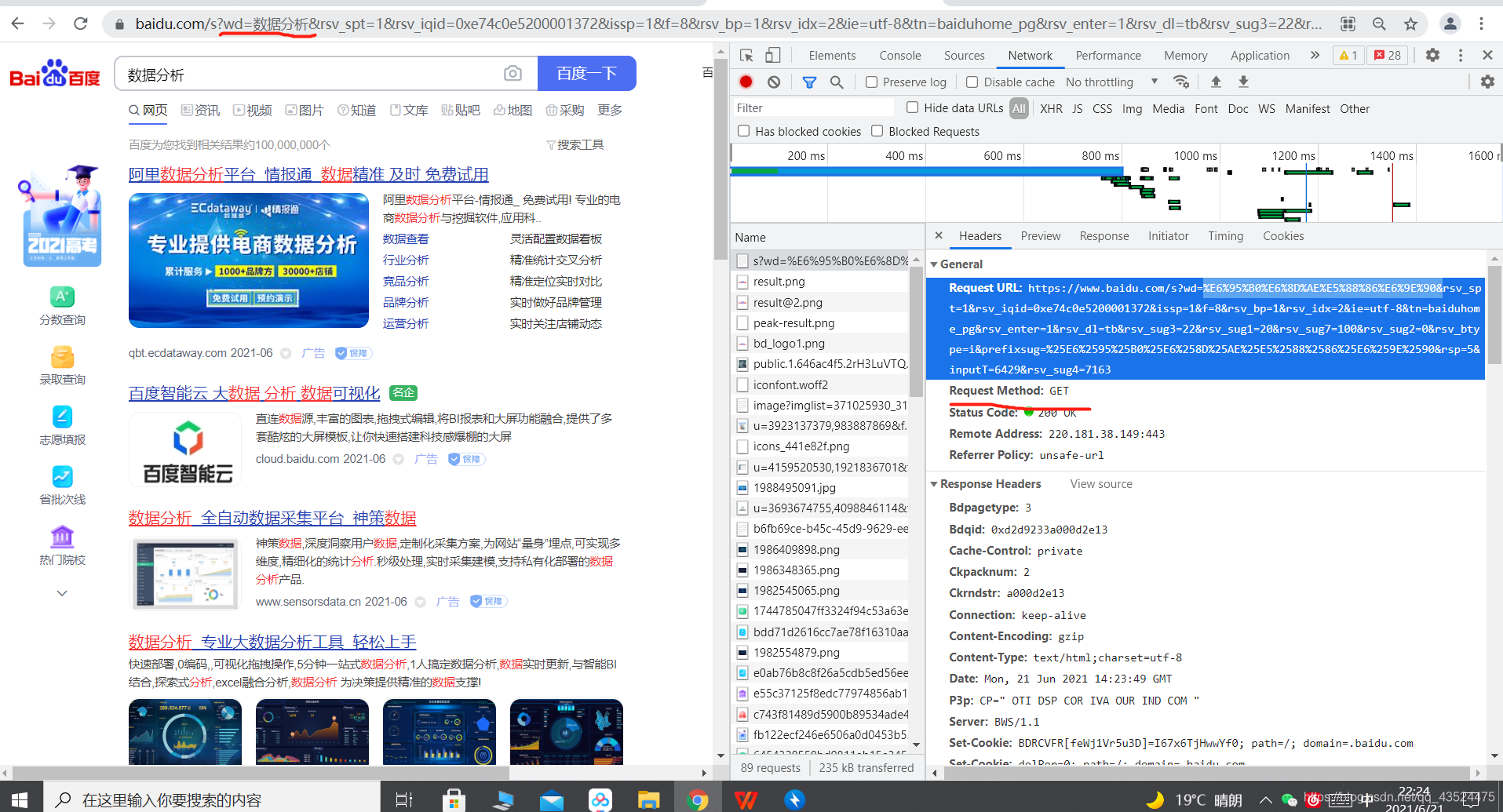Switch to the Console tab
The width and height of the screenshot is (1503, 812).
[x=900, y=55]
